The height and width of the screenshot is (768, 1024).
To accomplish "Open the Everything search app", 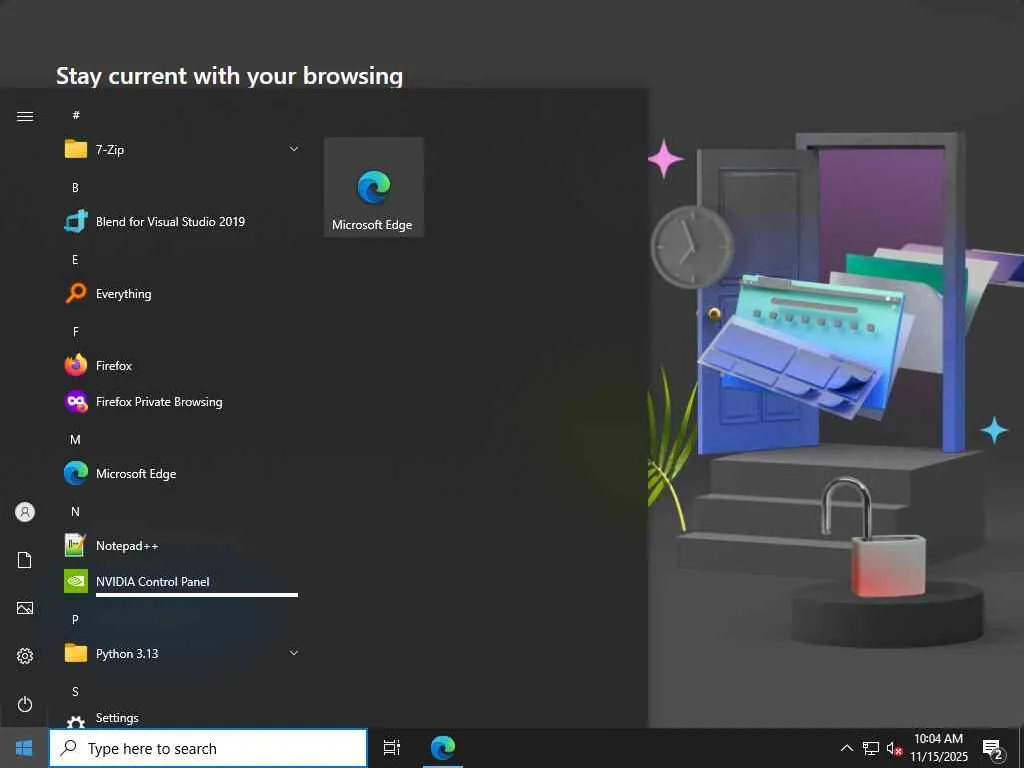I will pos(182,293).
